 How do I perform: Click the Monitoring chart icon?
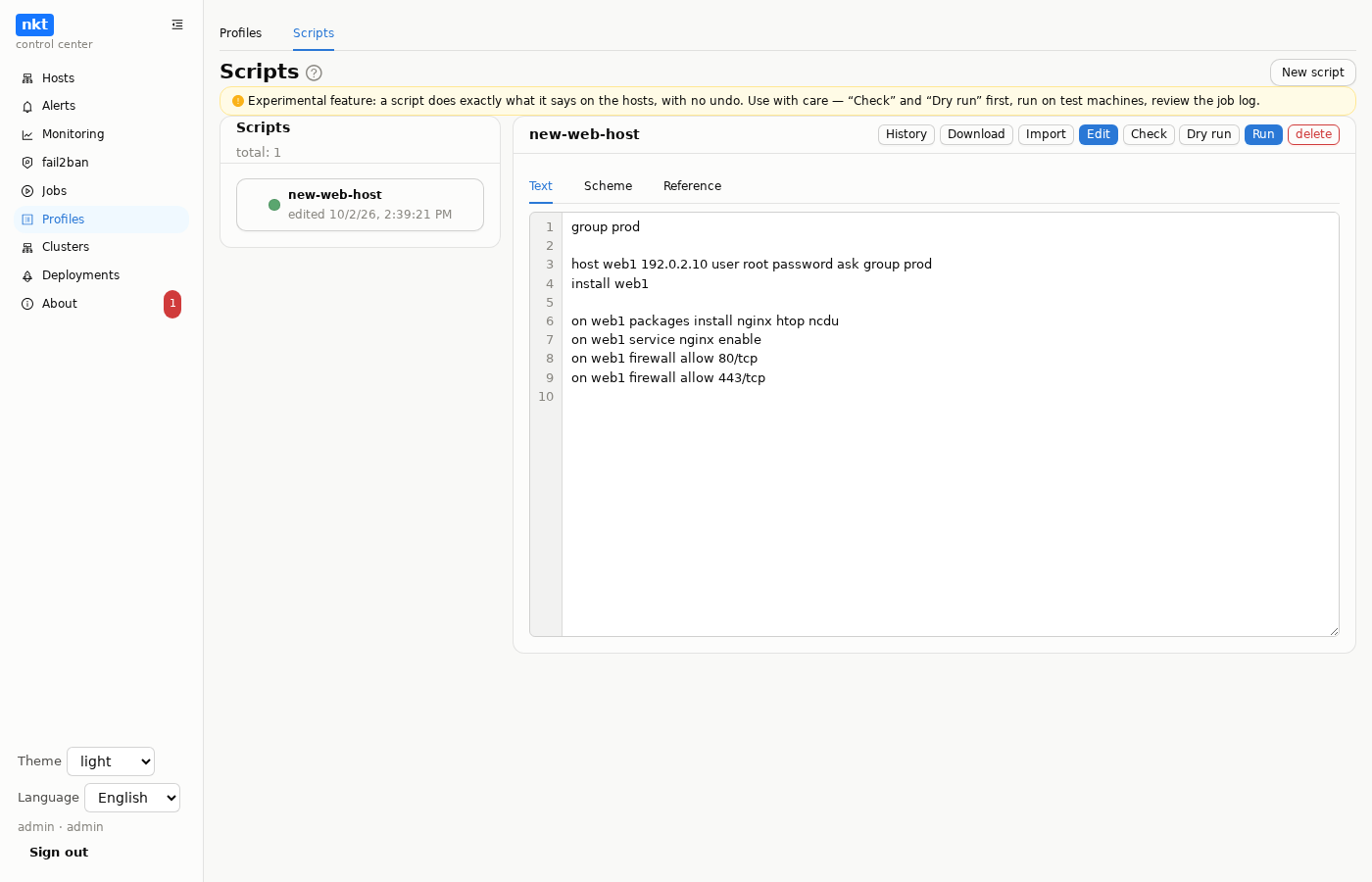(27, 134)
